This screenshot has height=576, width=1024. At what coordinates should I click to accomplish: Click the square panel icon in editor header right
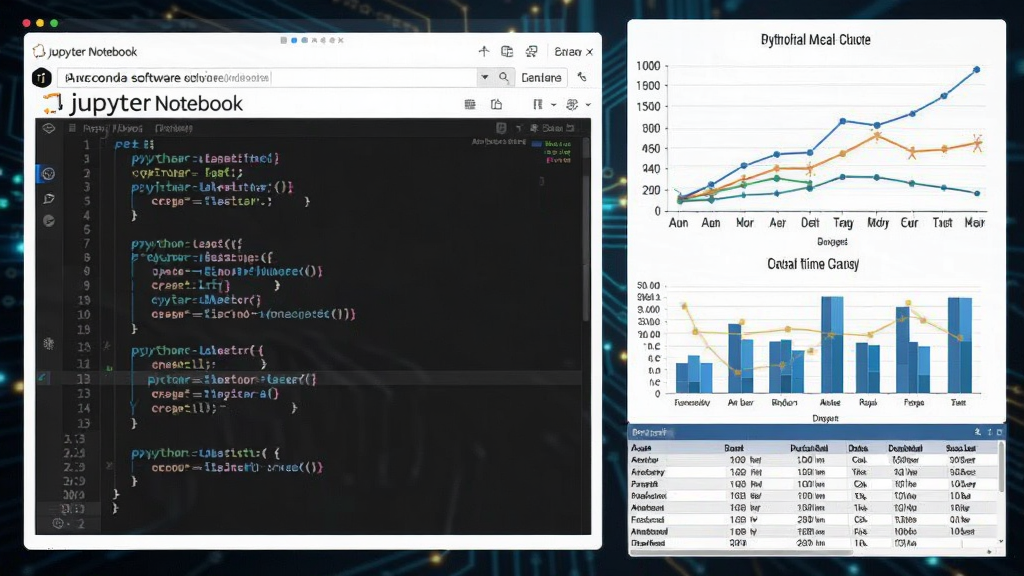[501, 128]
